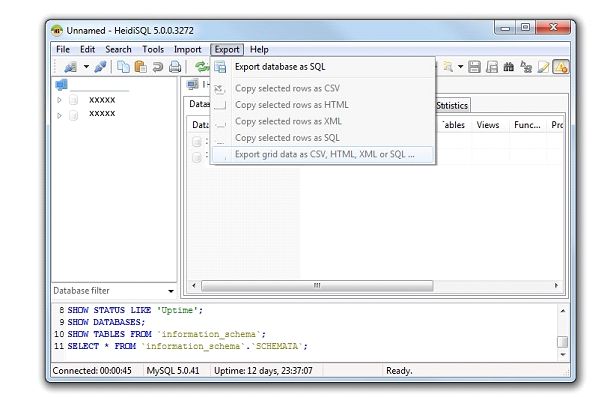Click the HeidiSQL application icon in title bar
This screenshot has height=397, width=613.
tap(57, 30)
